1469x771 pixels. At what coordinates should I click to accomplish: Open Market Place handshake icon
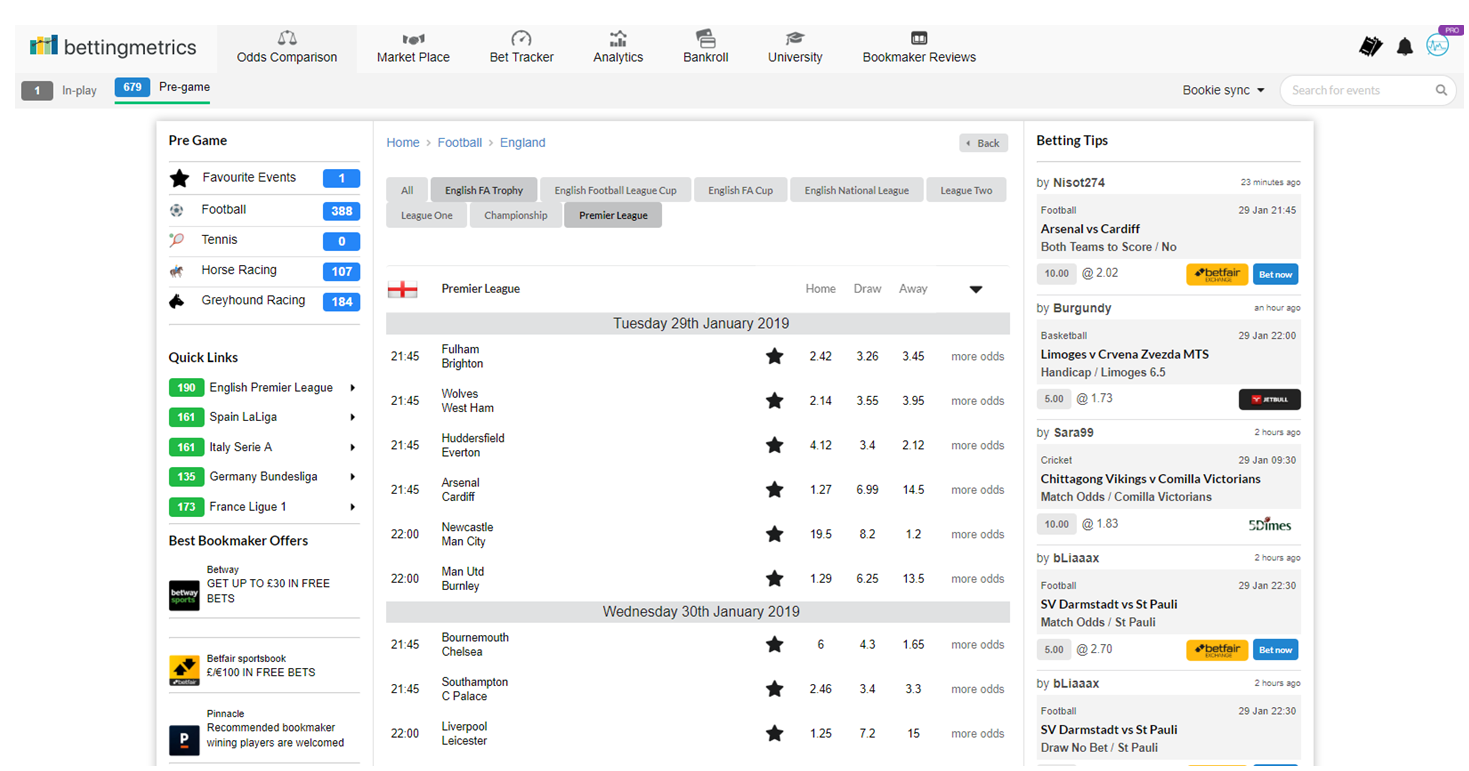tap(413, 39)
